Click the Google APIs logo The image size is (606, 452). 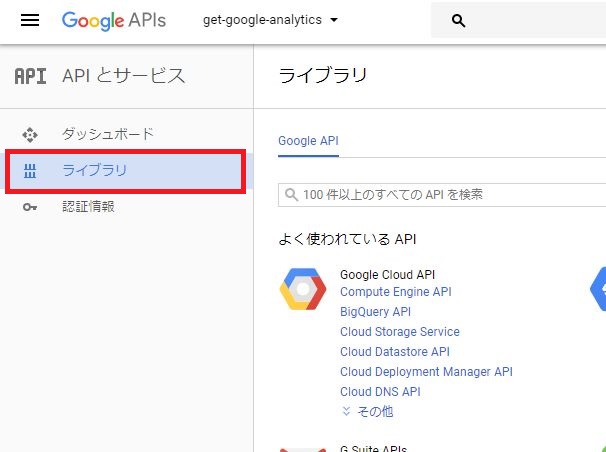(x=114, y=20)
